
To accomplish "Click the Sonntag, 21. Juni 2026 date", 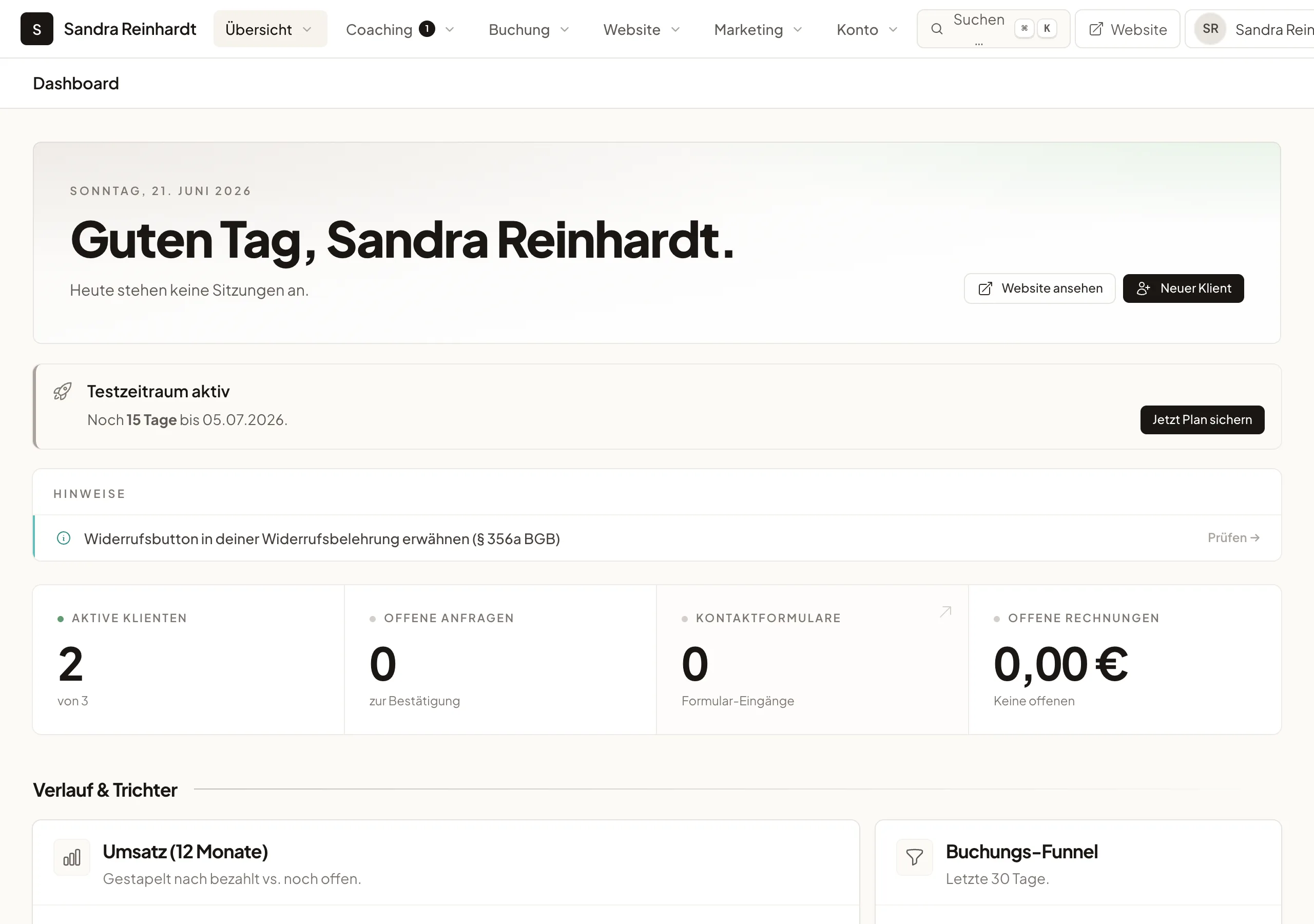I will (x=160, y=191).
